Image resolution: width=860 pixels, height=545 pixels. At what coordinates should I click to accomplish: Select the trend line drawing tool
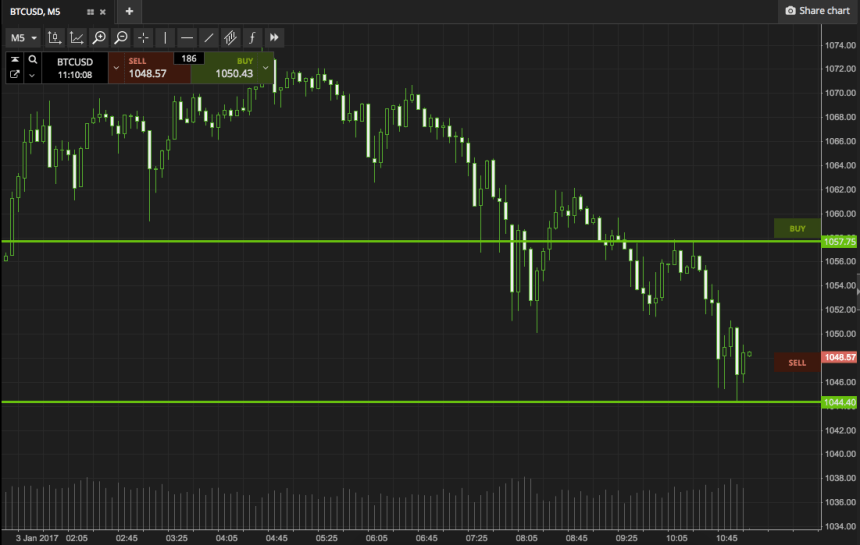209,38
